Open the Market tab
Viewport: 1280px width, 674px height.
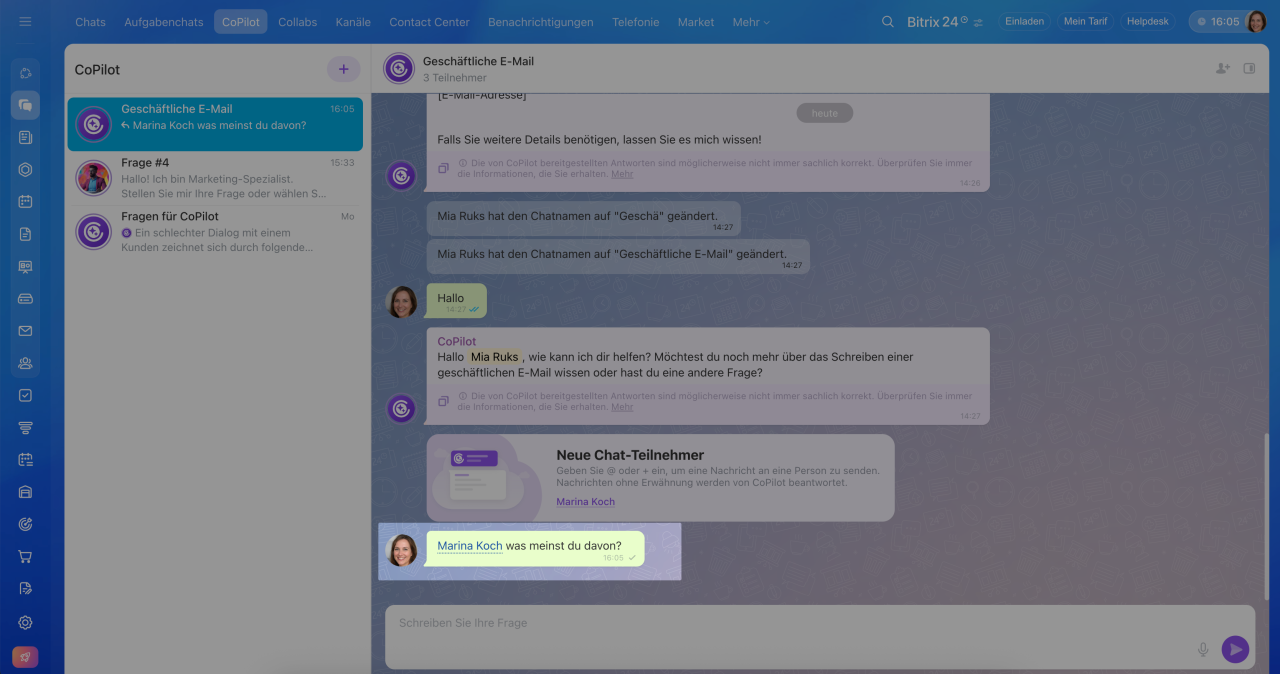[x=696, y=22]
